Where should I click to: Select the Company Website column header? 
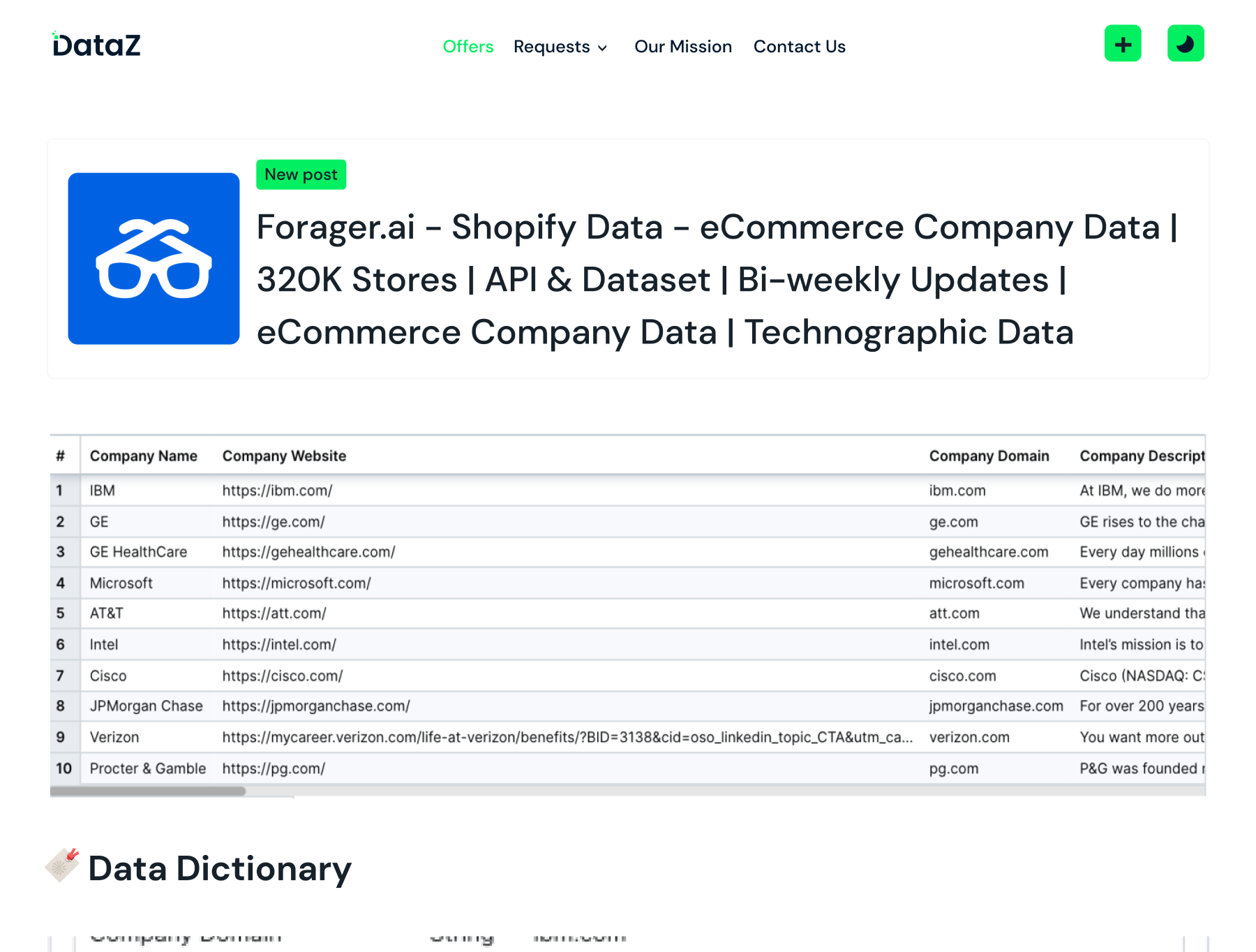point(284,456)
